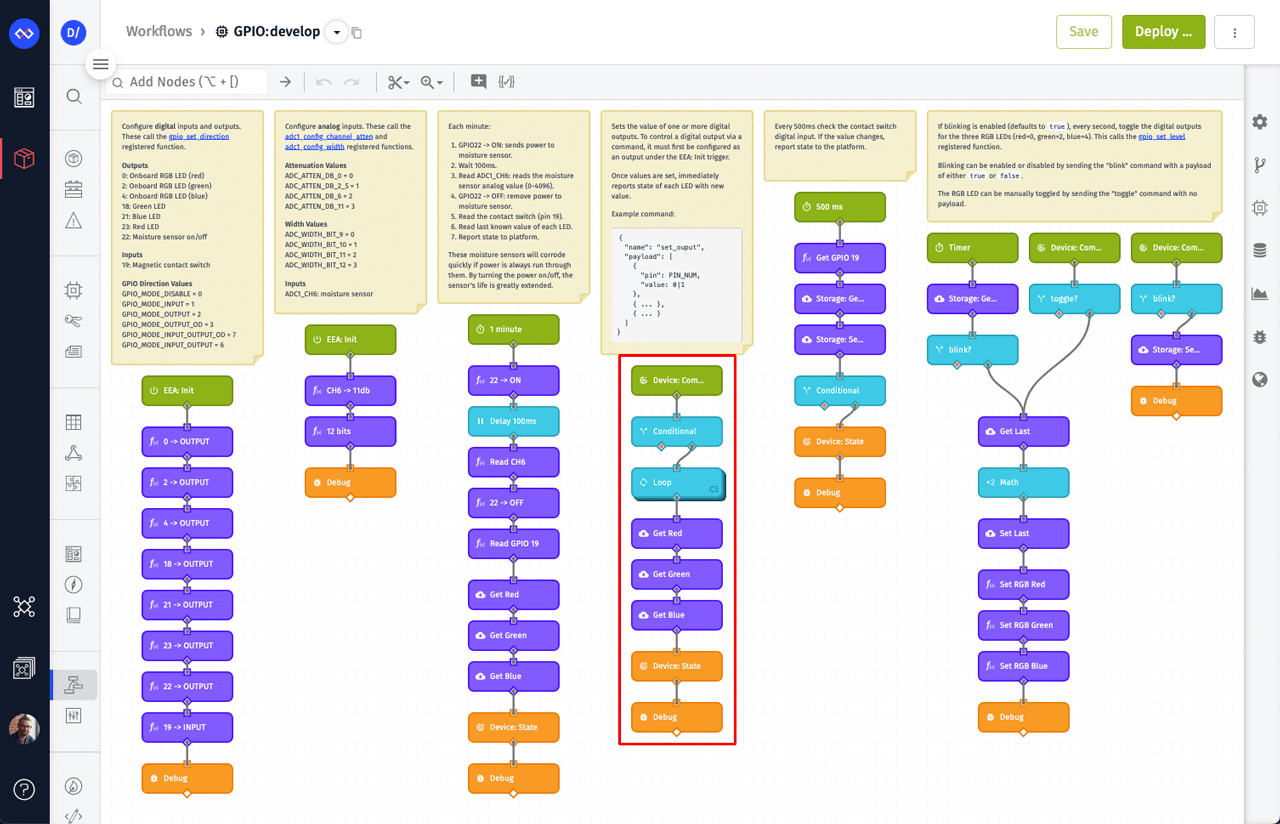
Task: Select the 1 minute timer node
Action: click(x=513, y=329)
